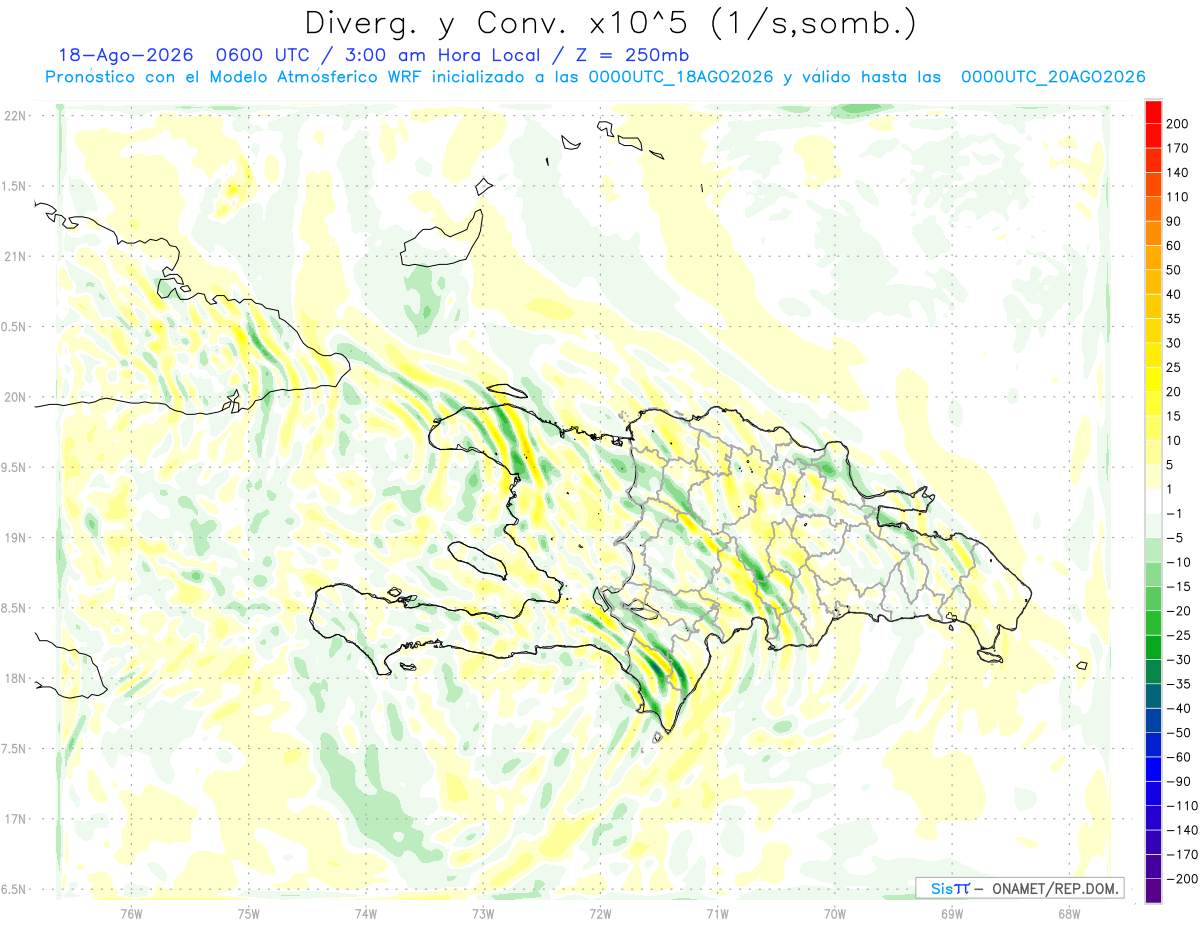Click the 71W longitude label
Viewport: 1200px width, 927px height.
click(x=717, y=913)
